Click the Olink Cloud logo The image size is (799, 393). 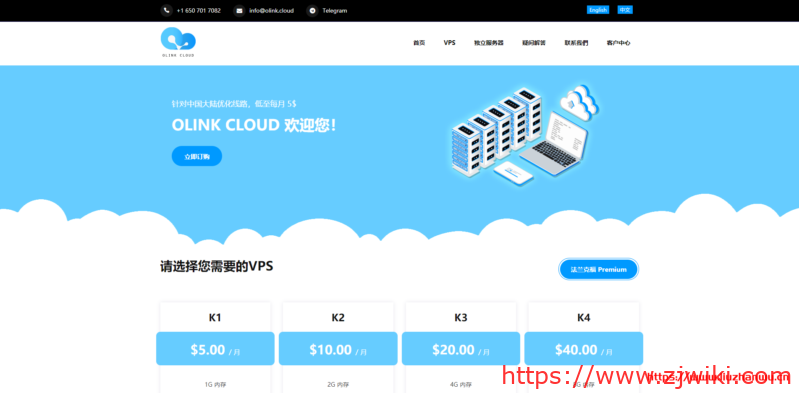click(178, 42)
